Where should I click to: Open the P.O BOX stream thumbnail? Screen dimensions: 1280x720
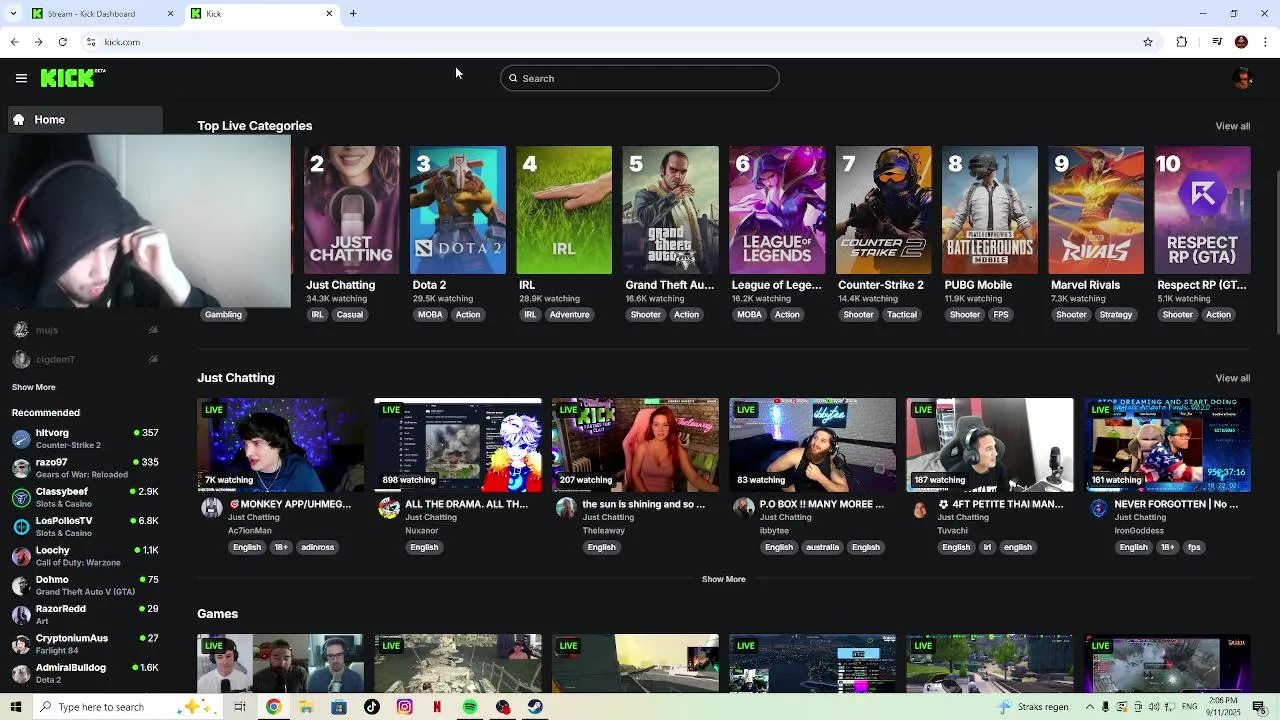coord(812,445)
